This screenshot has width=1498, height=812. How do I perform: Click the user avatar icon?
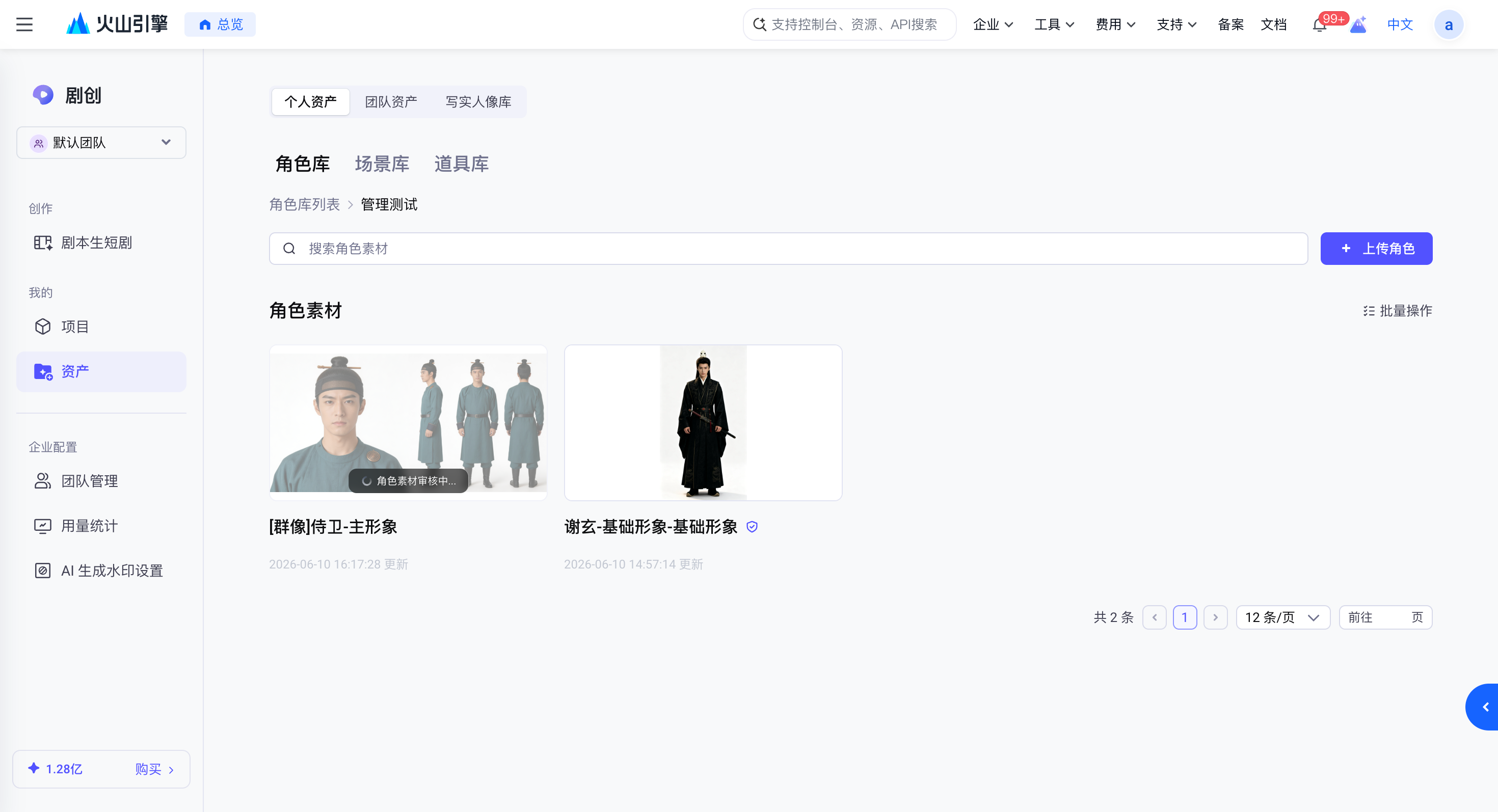pyautogui.click(x=1449, y=24)
